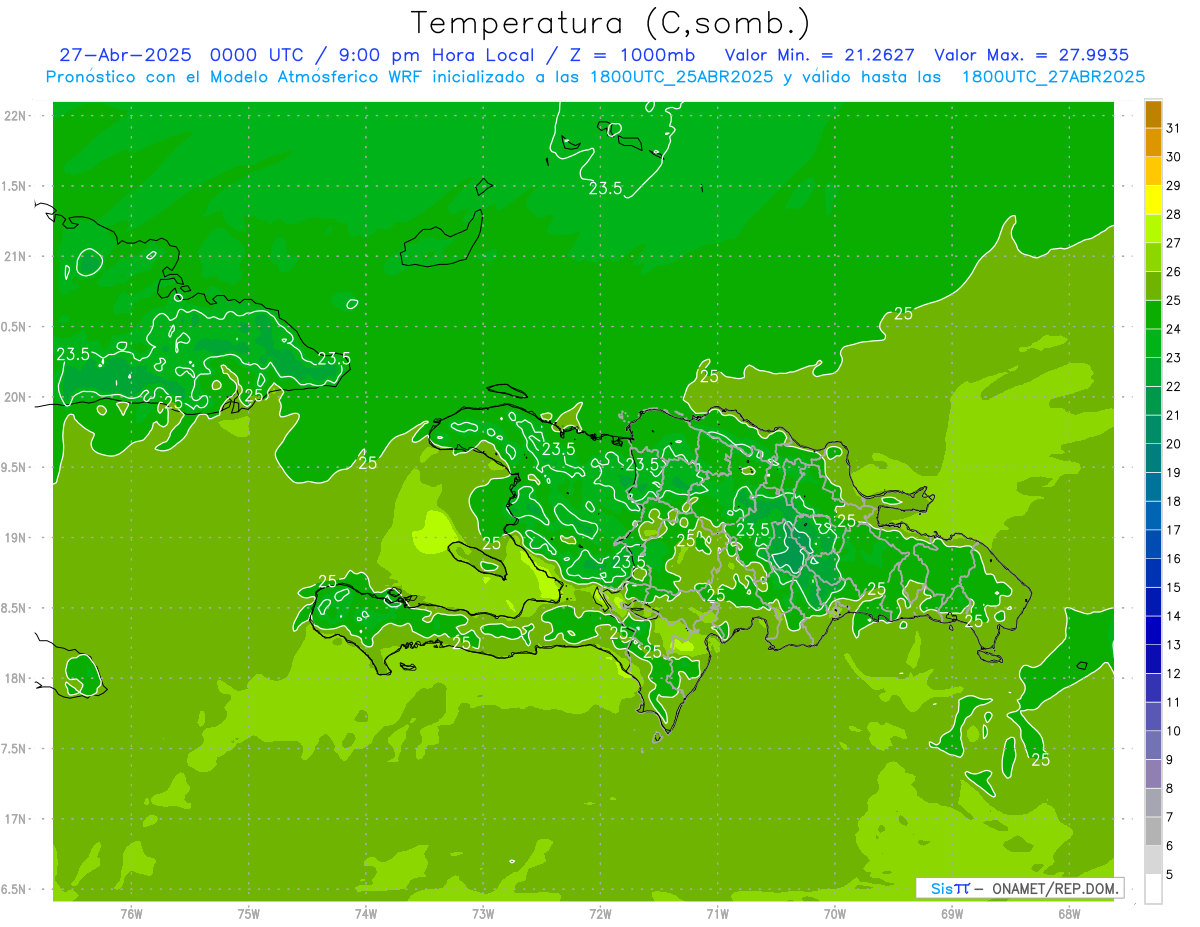This screenshot has height=927, width=1200.
Task: Click the 71W longitude axis label
Action: point(717,913)
